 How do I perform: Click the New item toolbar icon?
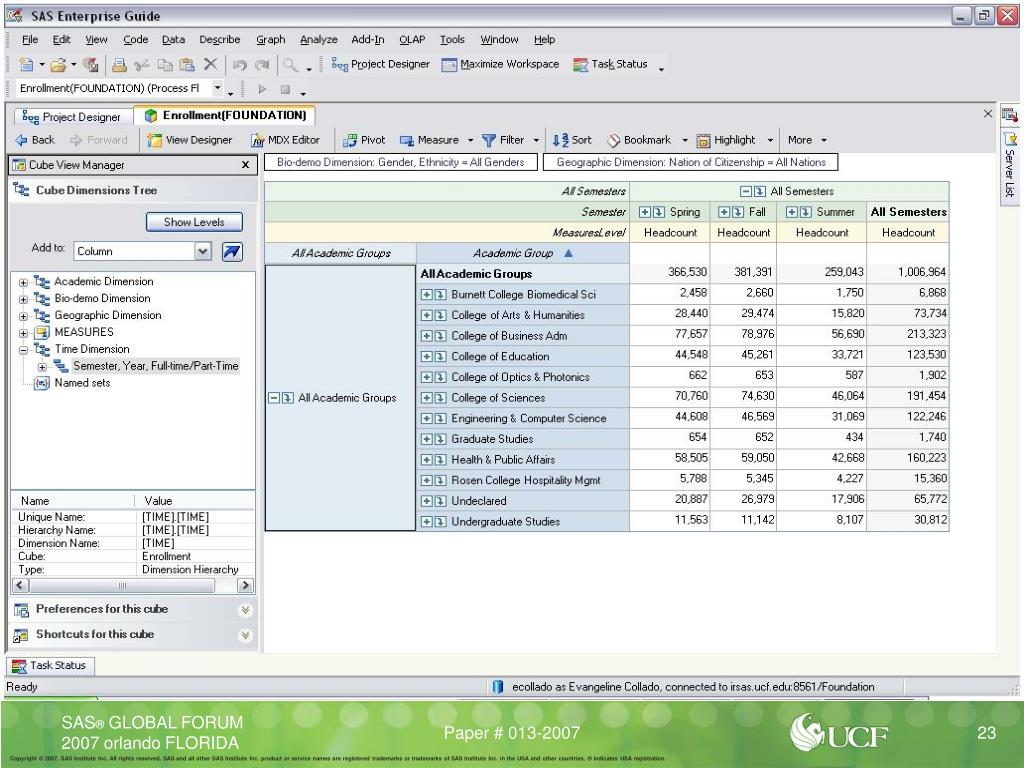26,64
